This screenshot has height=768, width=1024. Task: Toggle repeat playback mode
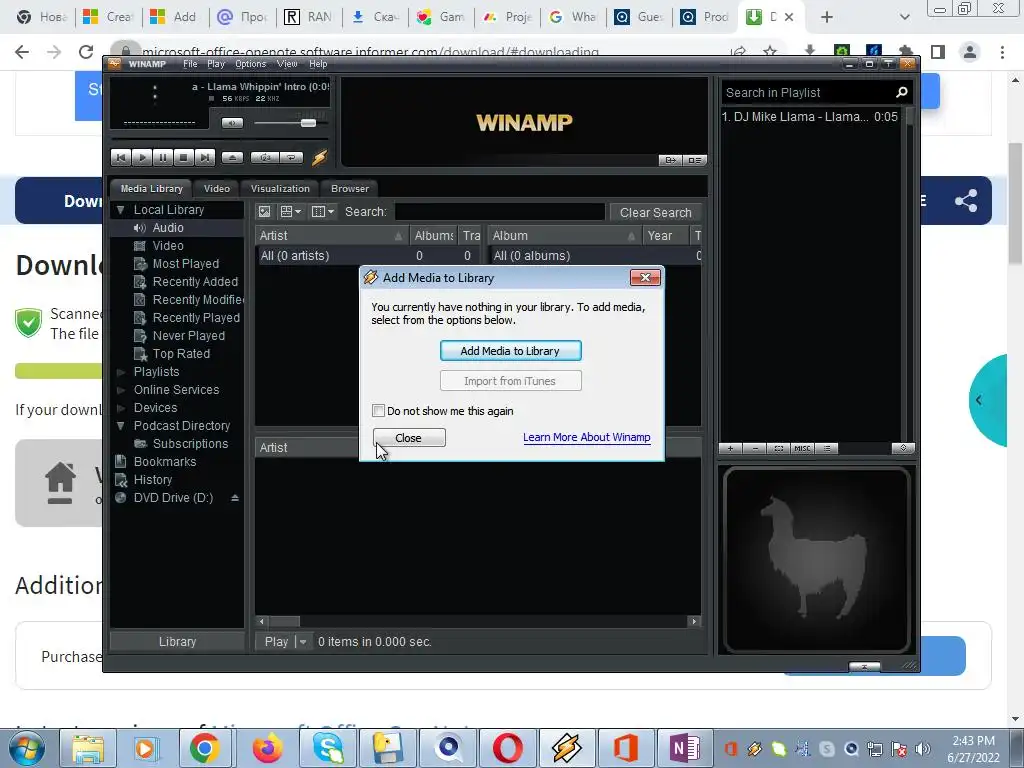tap(291, 157)
